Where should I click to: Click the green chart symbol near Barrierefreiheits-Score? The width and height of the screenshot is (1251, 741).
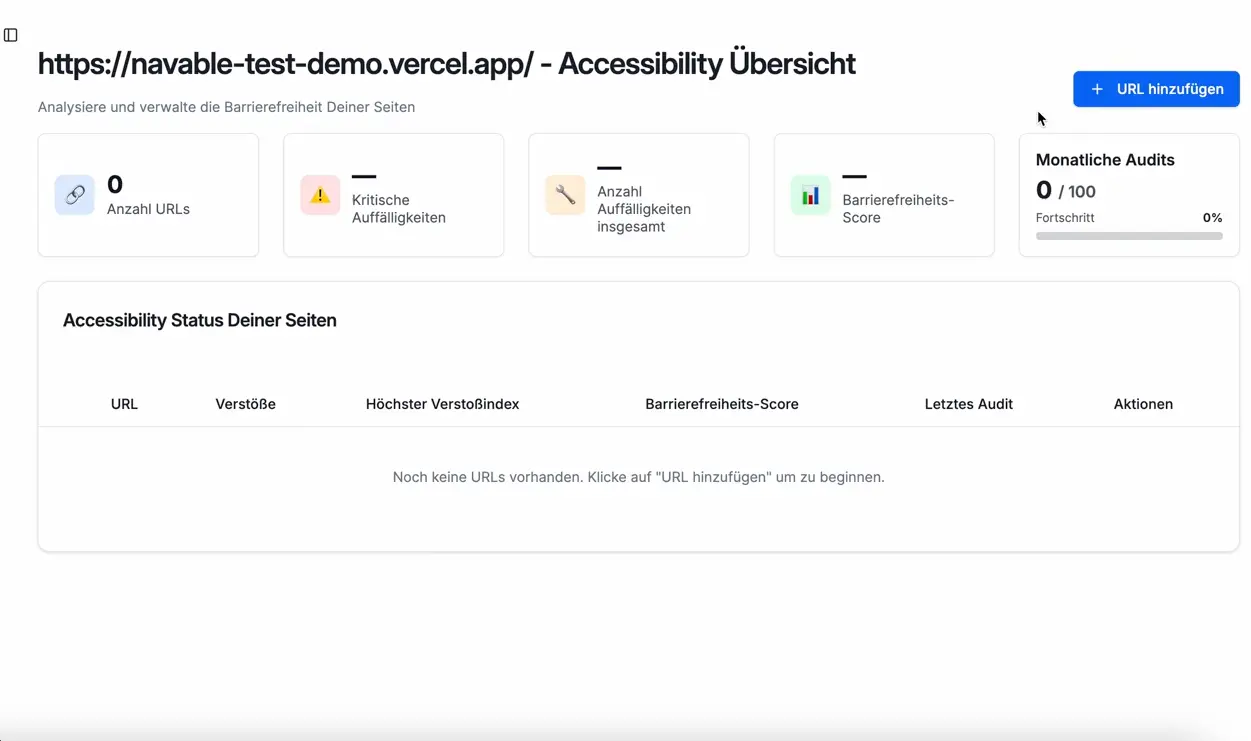pos(809,195)
